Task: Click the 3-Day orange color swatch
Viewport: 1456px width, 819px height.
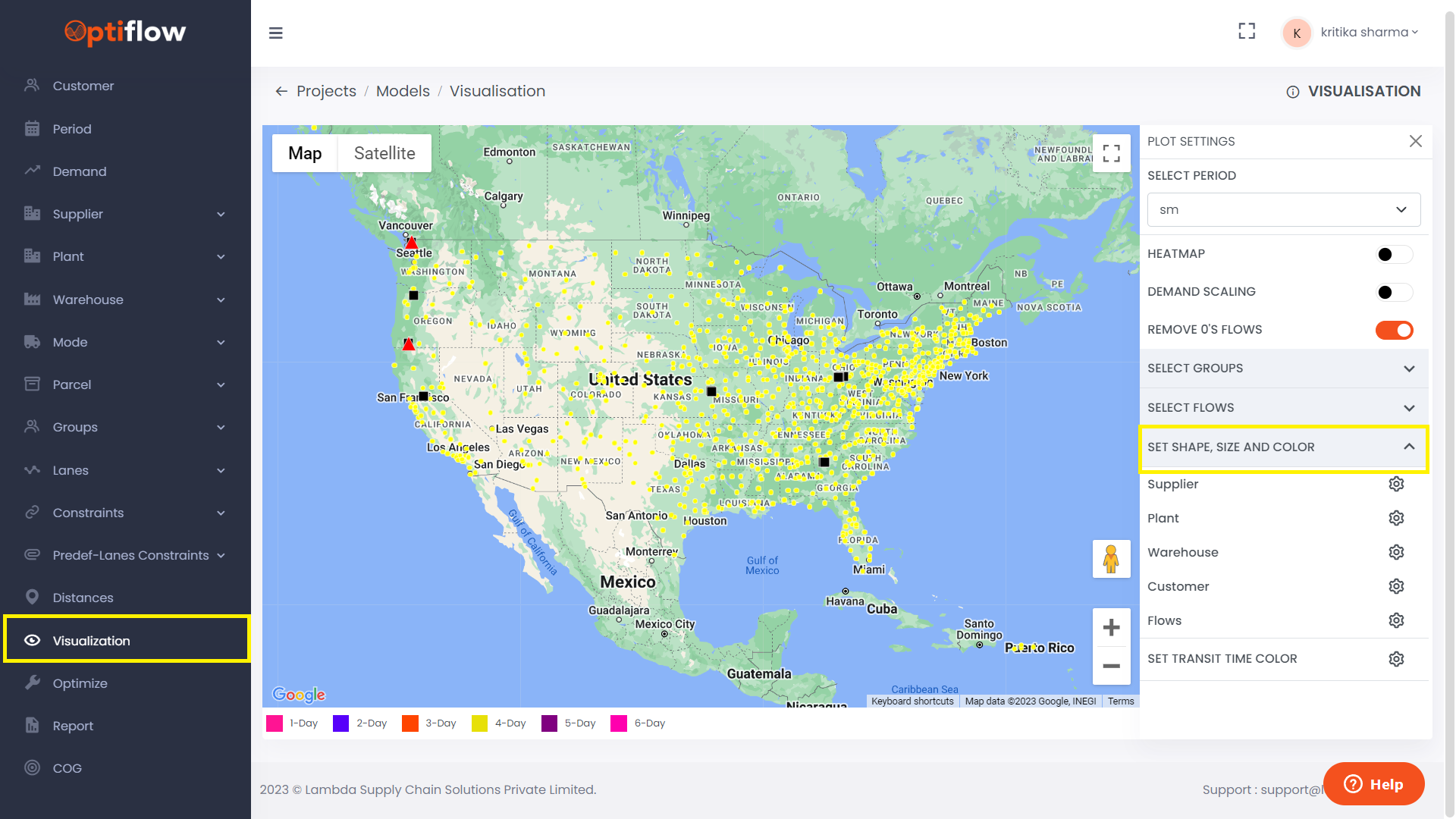Action: tap(410, 723)
